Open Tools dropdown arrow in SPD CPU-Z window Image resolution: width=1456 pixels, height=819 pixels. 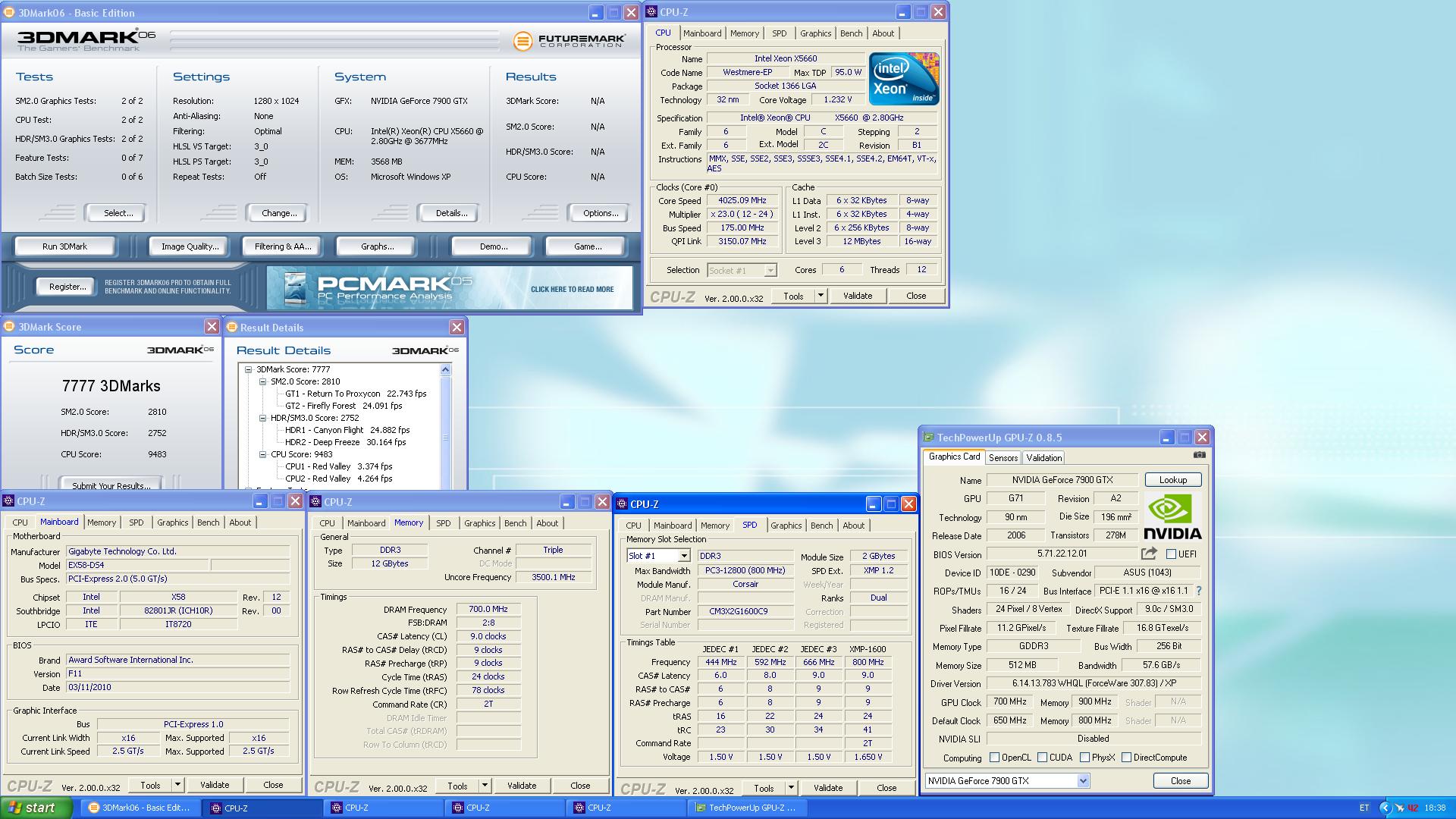tap(791, 788)
